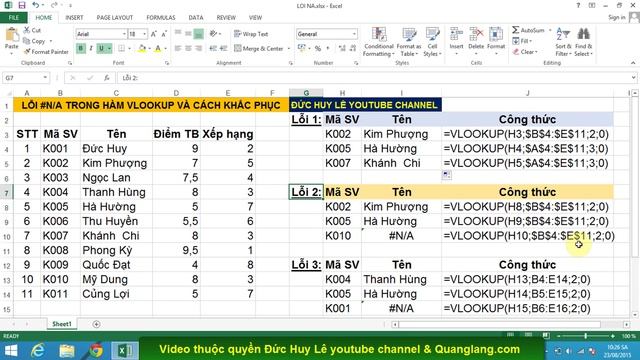The height and width of the screenshot is (360, 640).
Task: Switch to the REVIEW tab
Action: click(x=226, y=18)
